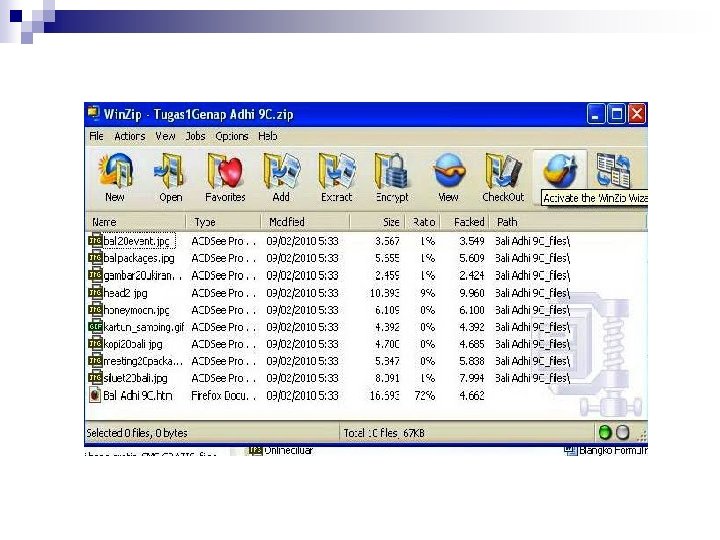720x540 pixels.
Task: Select the file balpackages.jpg
Action: [x=139, y=258]
